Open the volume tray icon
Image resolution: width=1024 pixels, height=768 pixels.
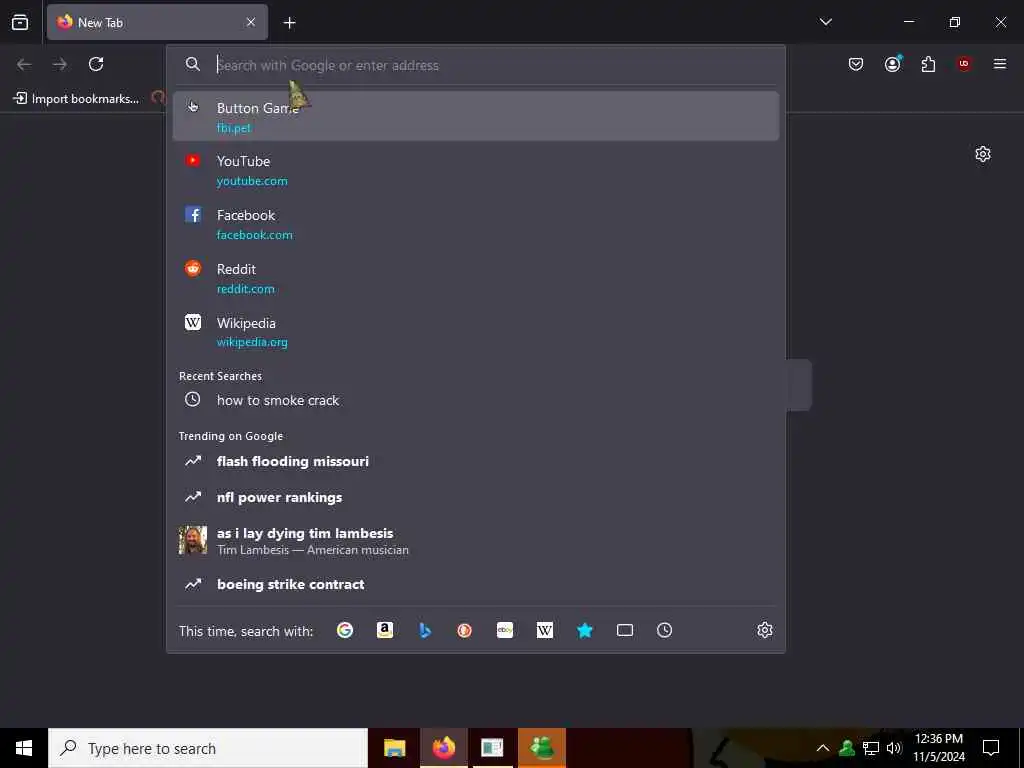tap(893, 748)
